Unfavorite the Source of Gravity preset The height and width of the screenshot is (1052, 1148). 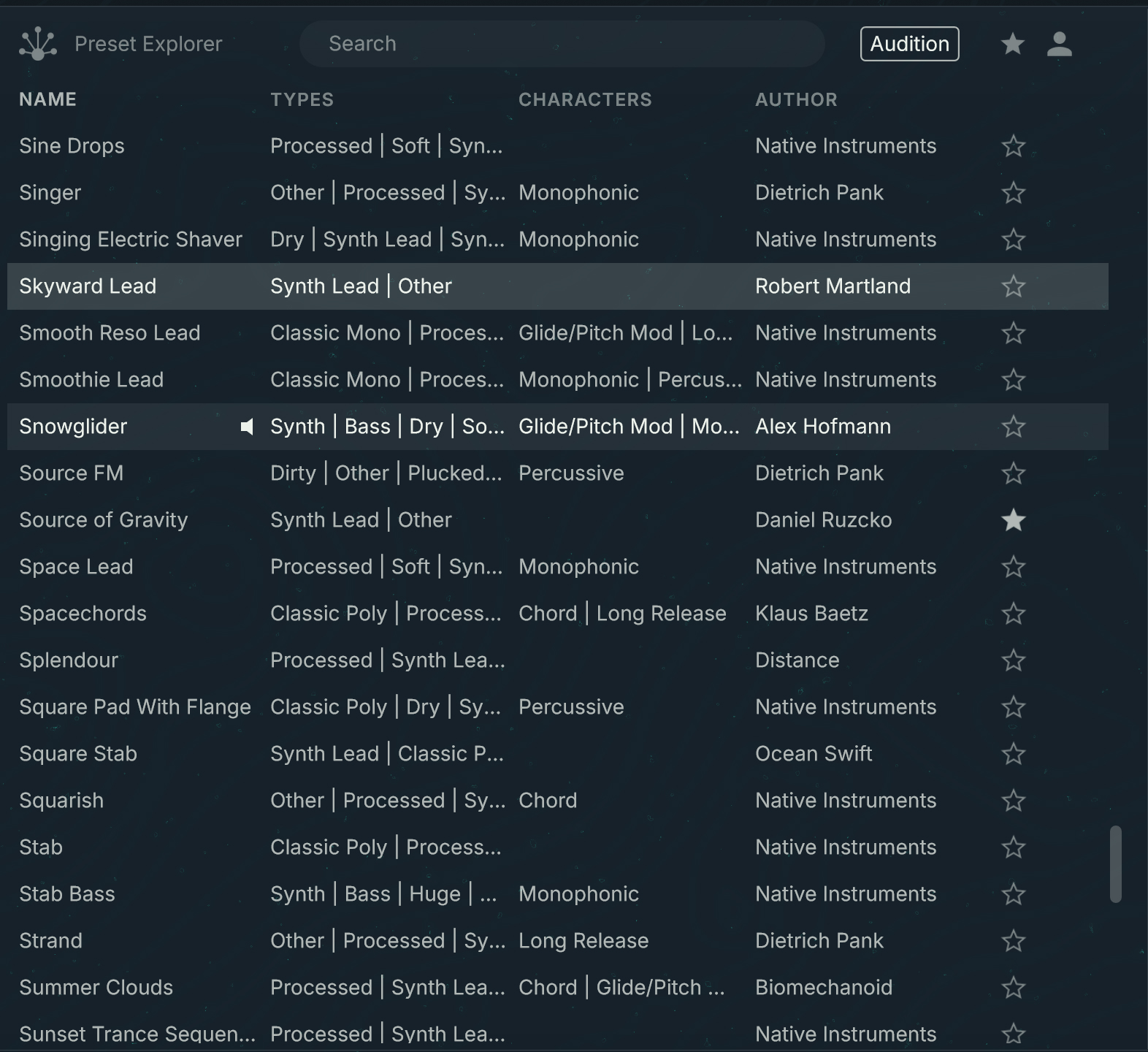1014,520
